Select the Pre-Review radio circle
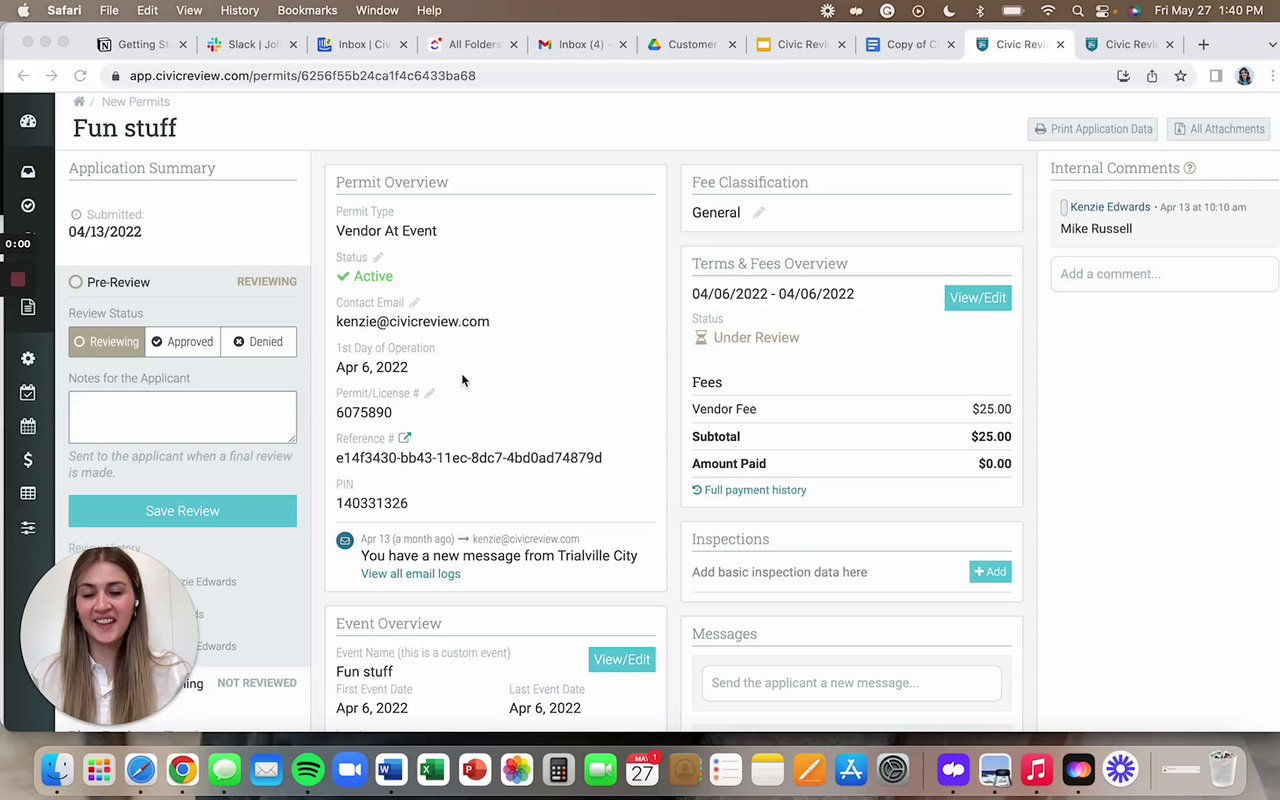Viewport: 1280px width, 800px height. pos(76,282)
